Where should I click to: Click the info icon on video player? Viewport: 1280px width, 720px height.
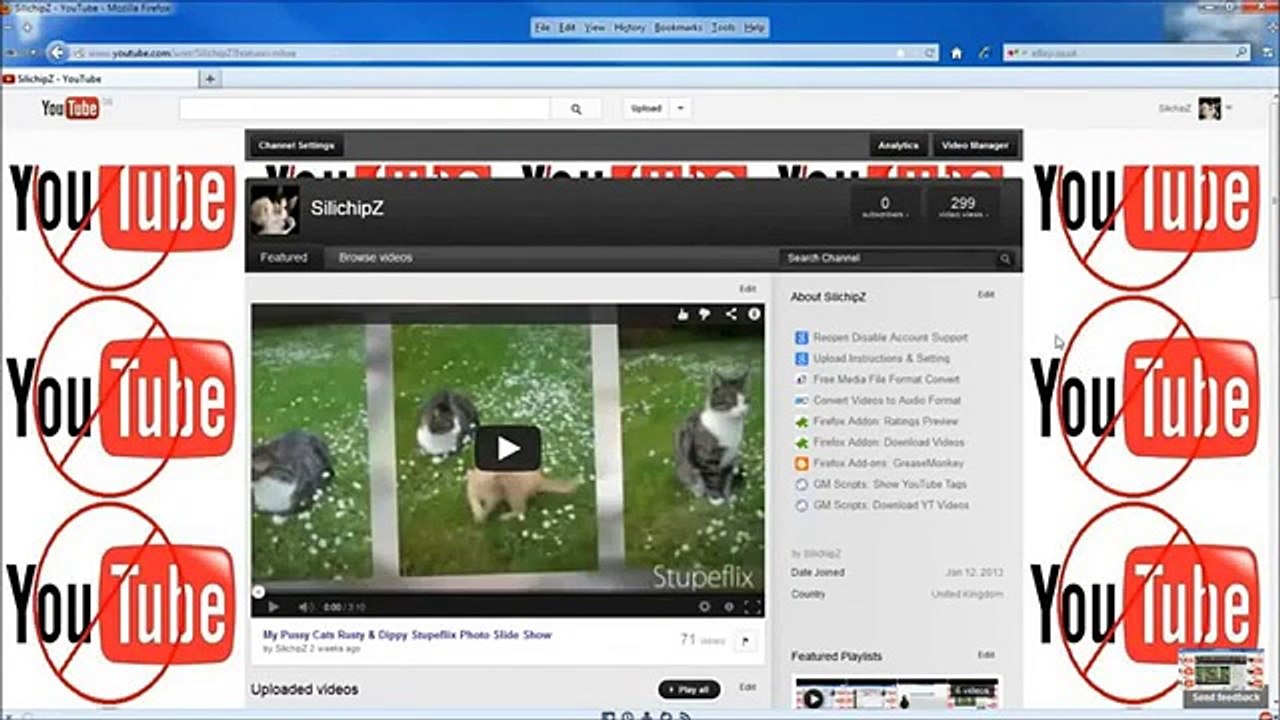(754, 314)
